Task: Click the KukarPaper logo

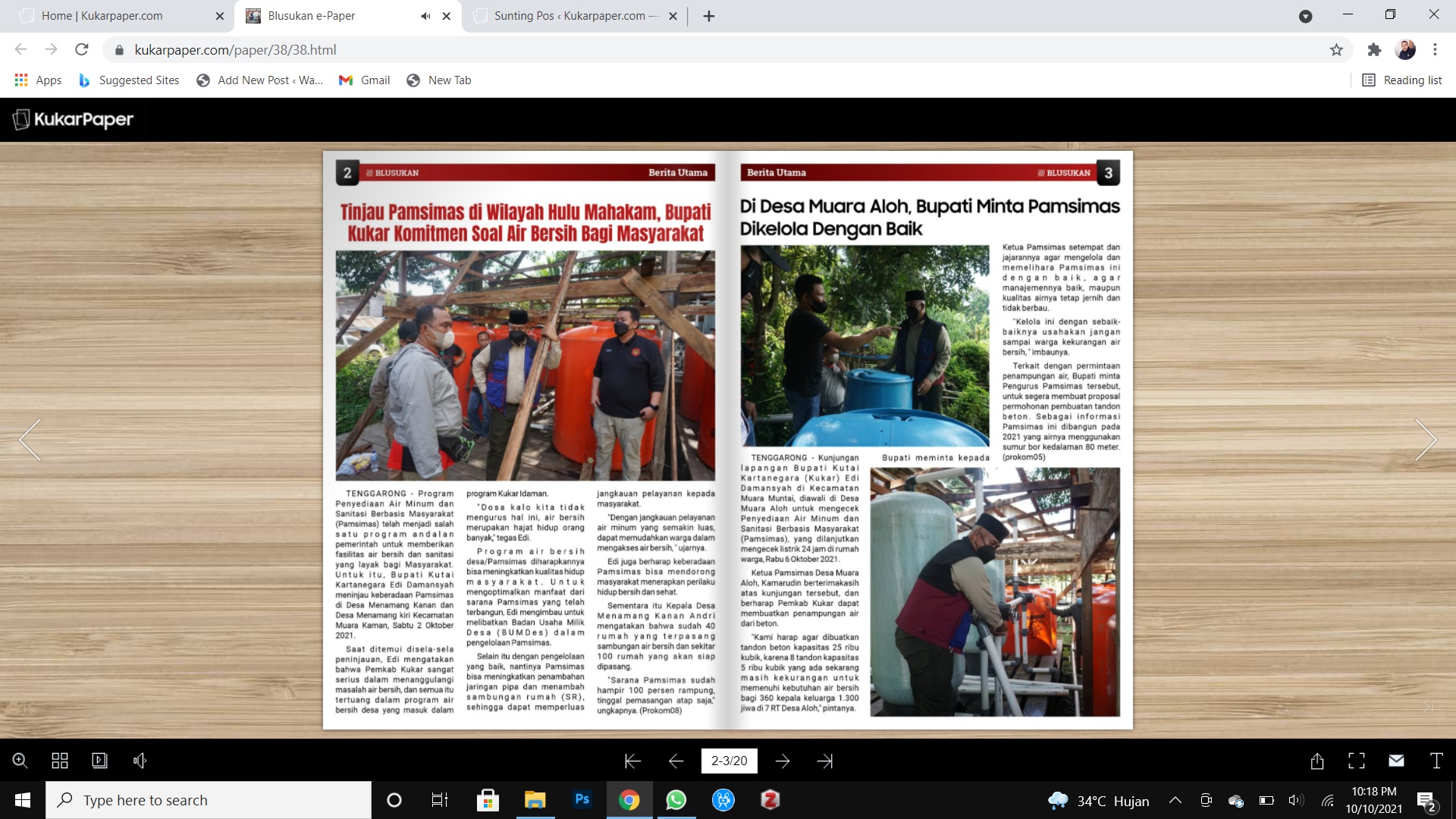Action: pos(72,119)
